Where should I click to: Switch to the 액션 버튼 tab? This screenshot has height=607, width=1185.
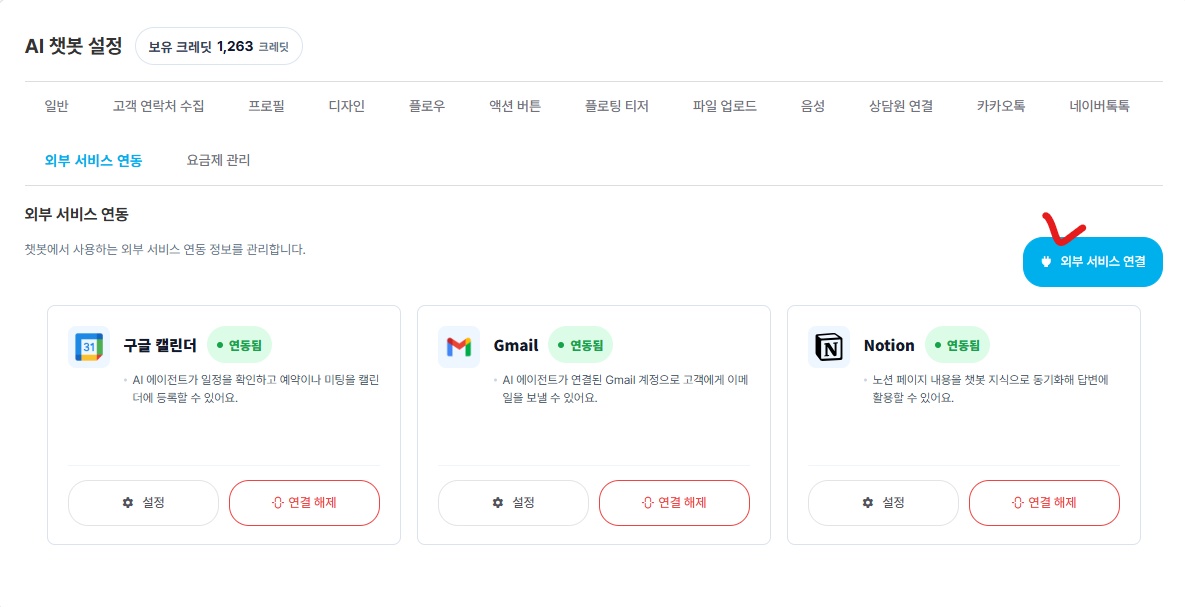[515, 106]
